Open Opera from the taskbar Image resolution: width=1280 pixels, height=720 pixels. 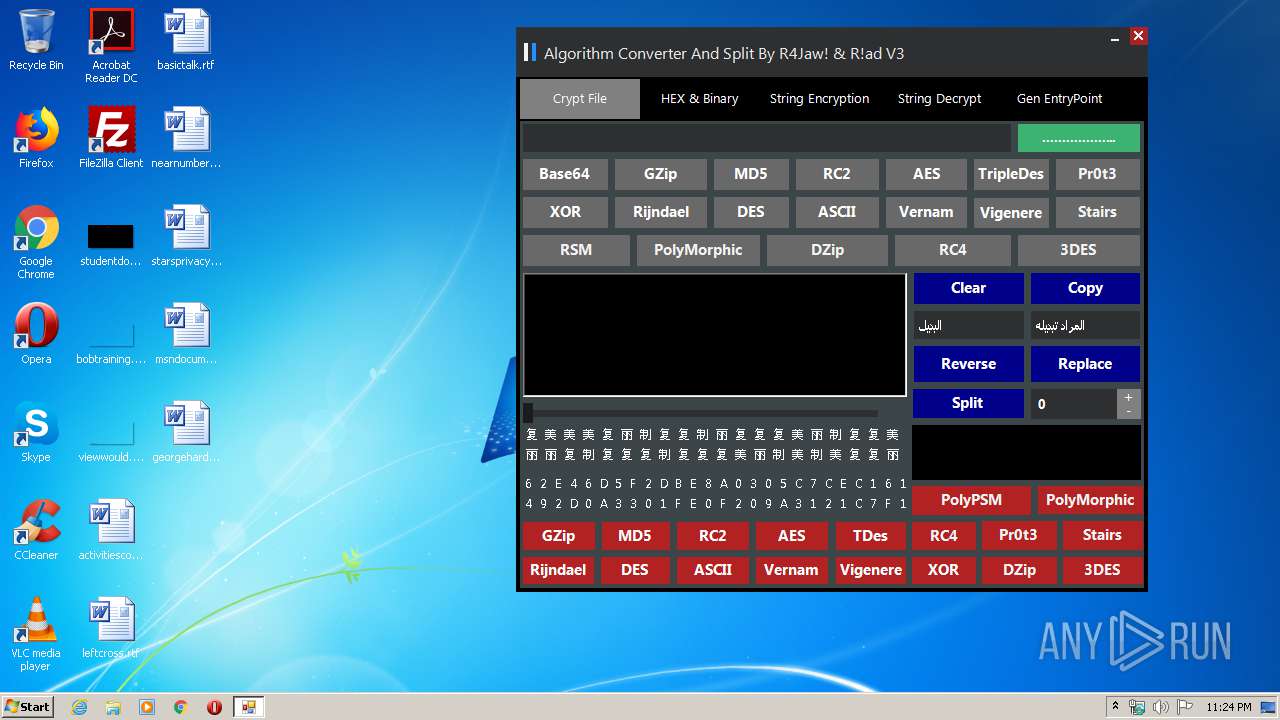coord(214,707)
